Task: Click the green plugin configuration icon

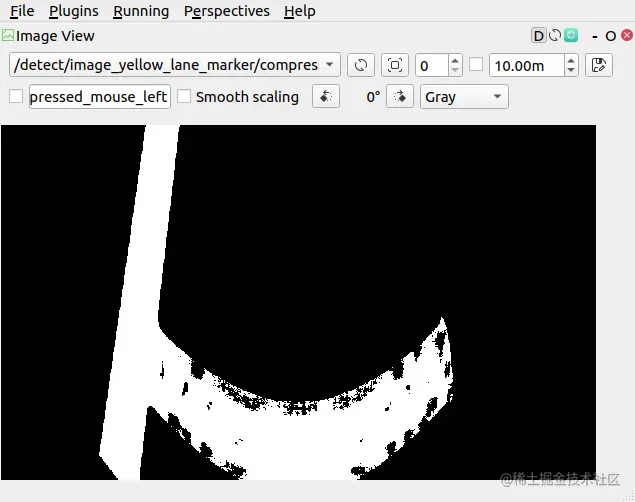Action: (x=571, y=35)
